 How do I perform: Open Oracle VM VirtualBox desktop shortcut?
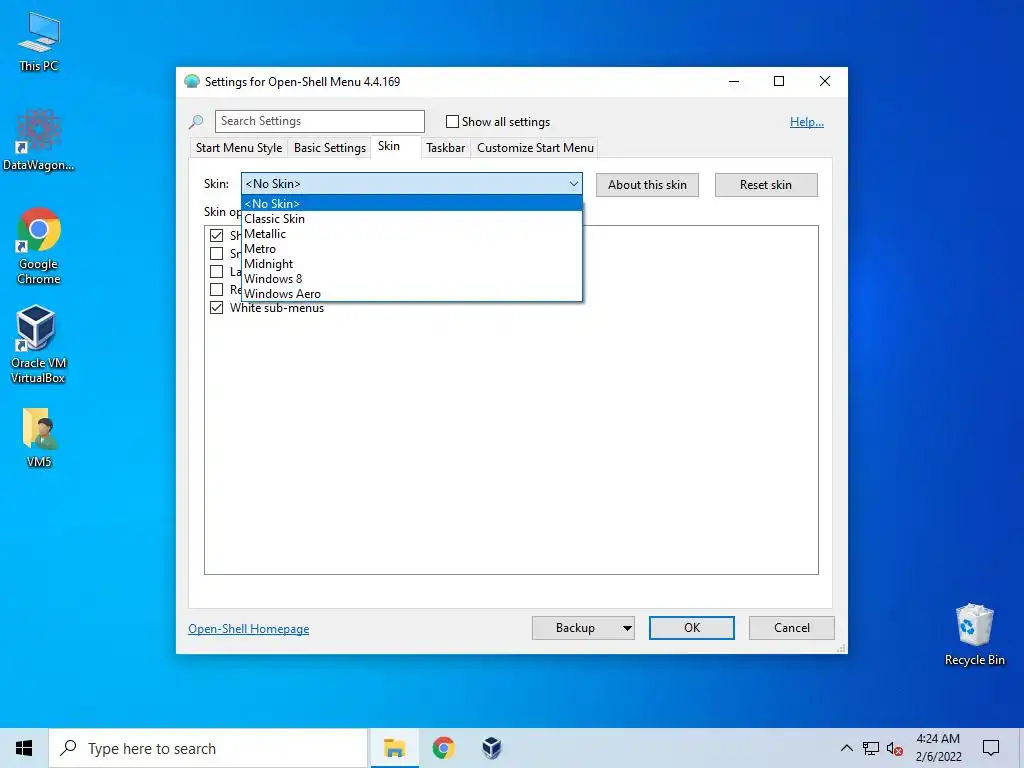tap(38, 344)
